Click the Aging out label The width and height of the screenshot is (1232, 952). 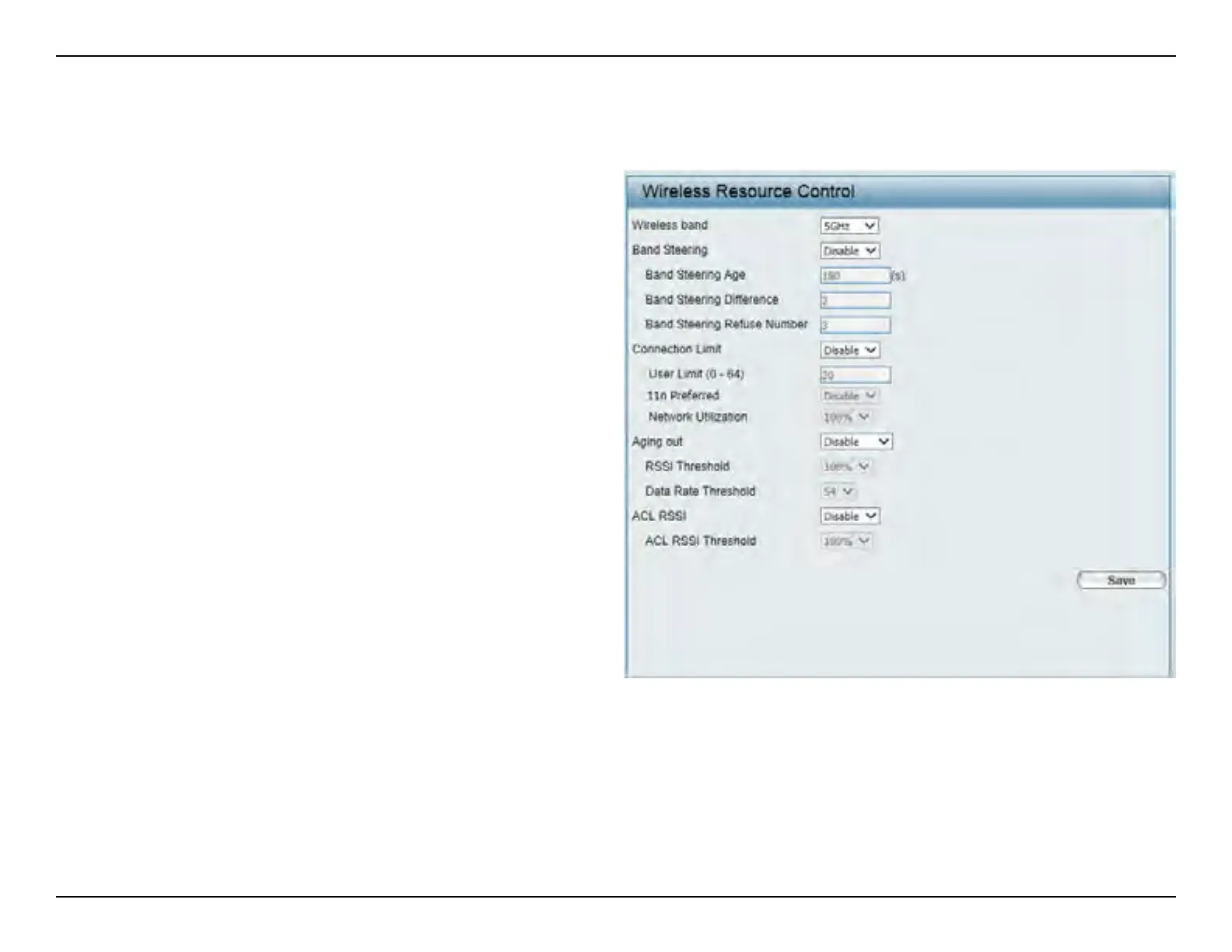click(x=657, y=442)
